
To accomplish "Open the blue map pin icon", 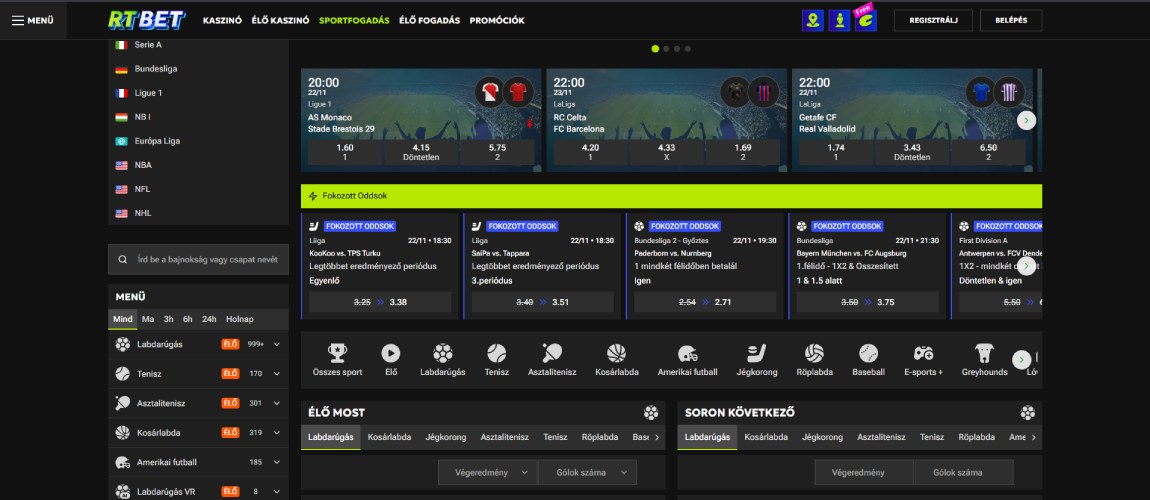I will 813,21.
